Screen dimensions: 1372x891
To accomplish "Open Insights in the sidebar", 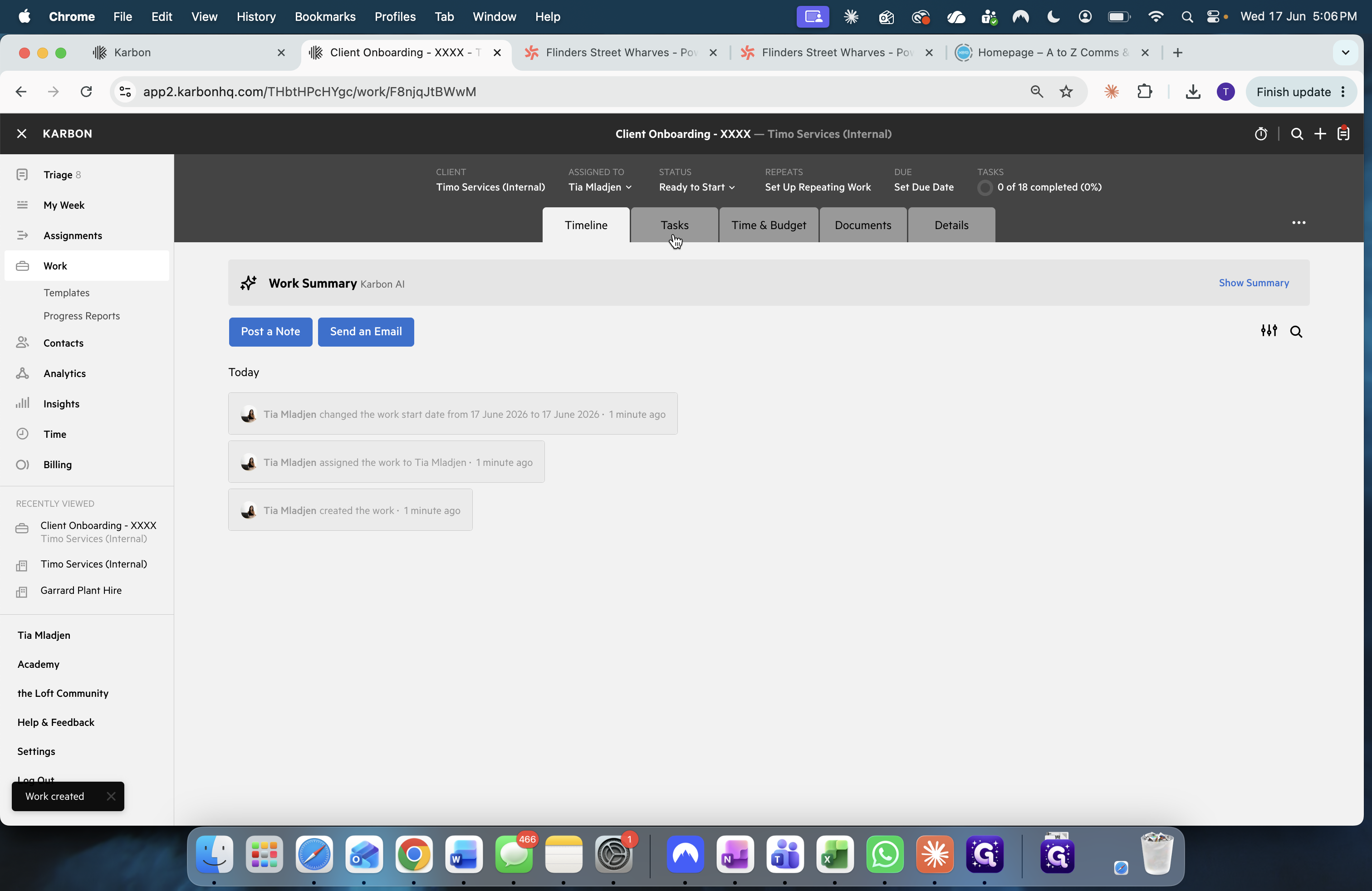I will pos(87,403).
